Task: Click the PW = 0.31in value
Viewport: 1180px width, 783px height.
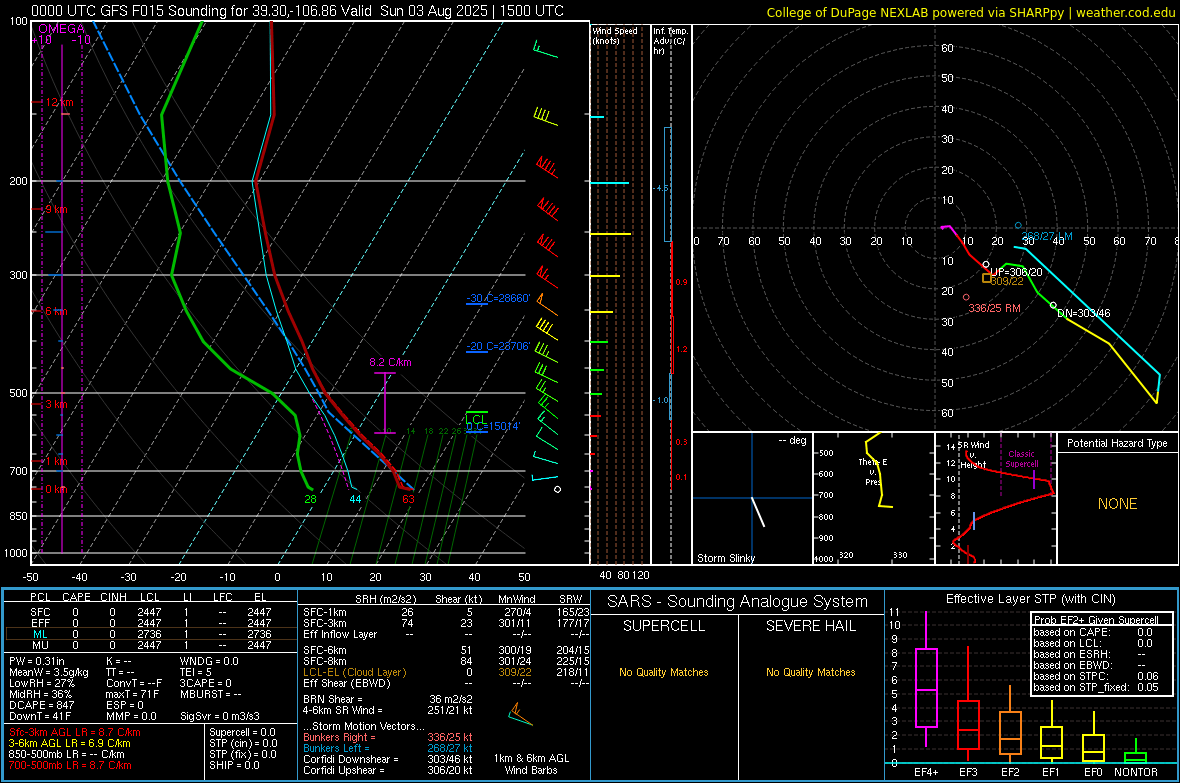Action: coord(36,661)
